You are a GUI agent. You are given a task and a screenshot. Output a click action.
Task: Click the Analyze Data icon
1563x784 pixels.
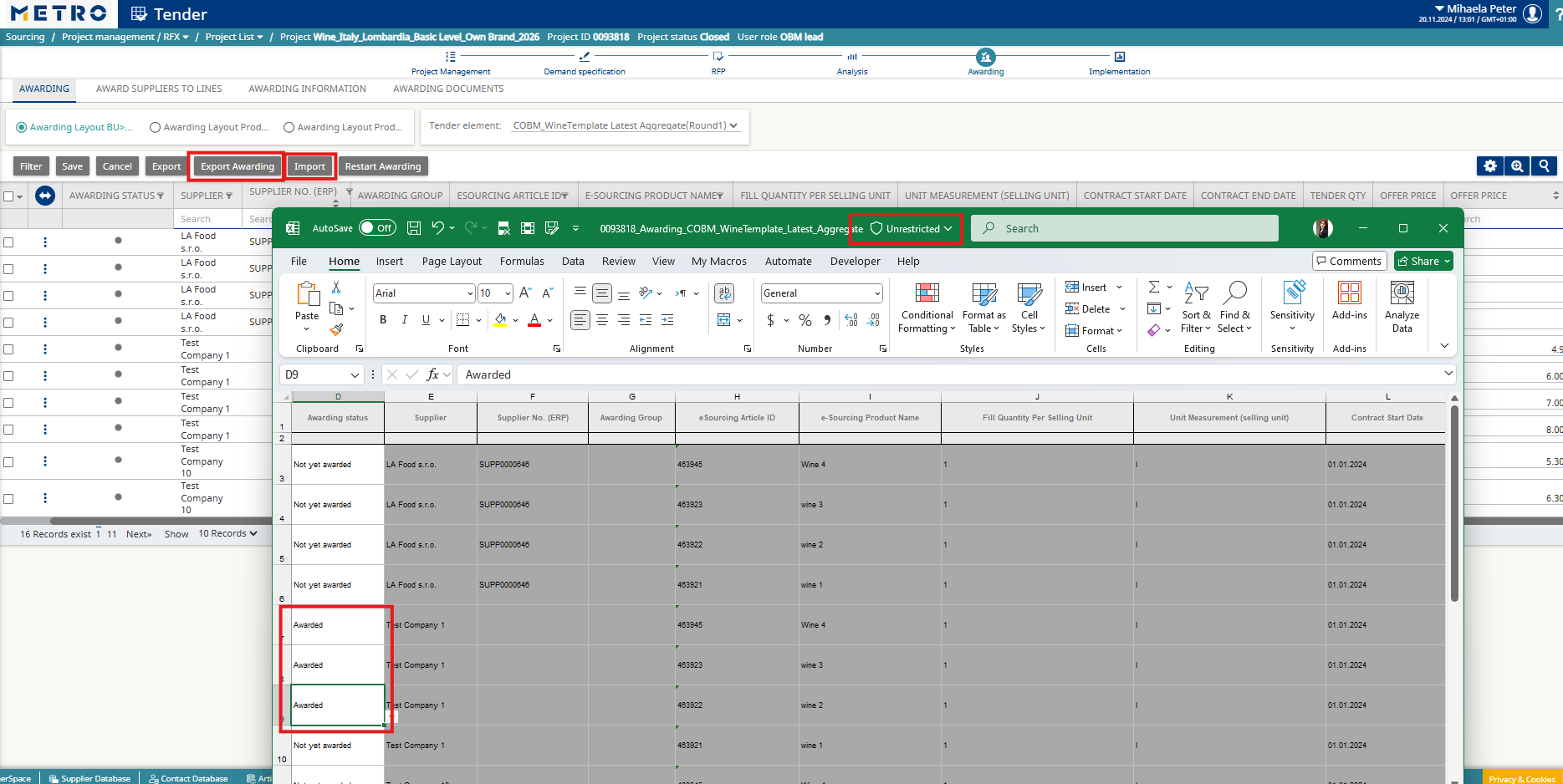[1402, 307]
